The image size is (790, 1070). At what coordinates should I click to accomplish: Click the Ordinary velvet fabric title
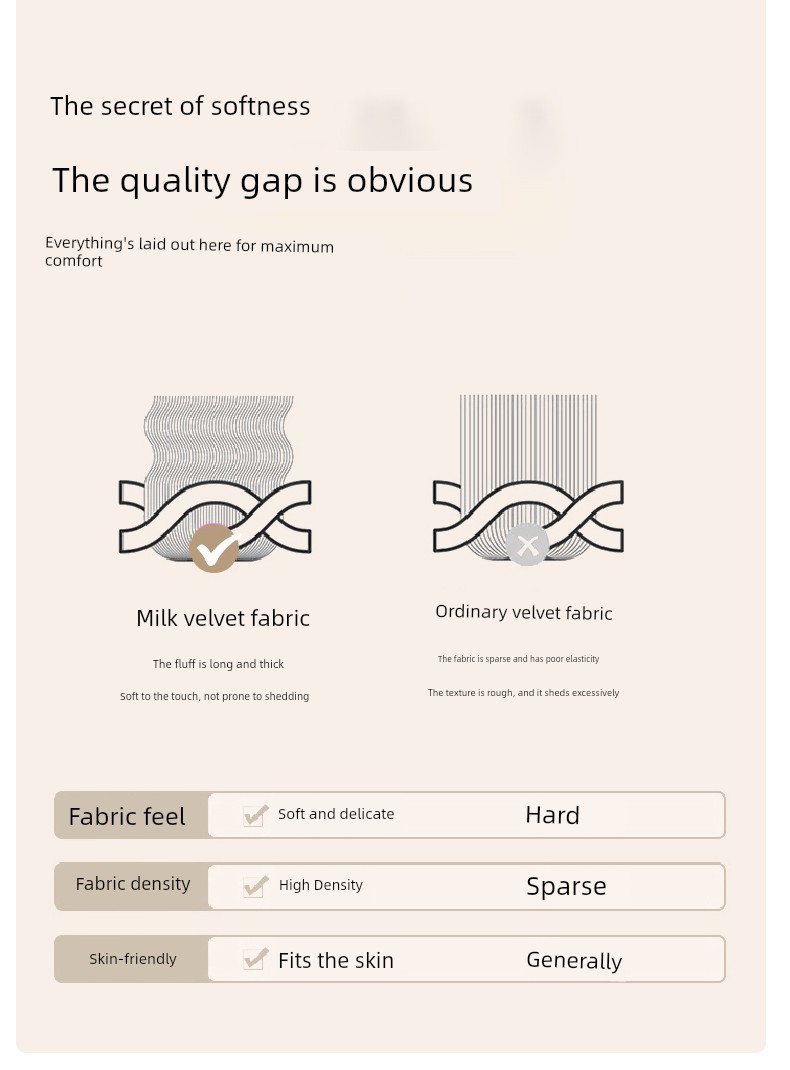pyautogui.click(x=524, y=613)
